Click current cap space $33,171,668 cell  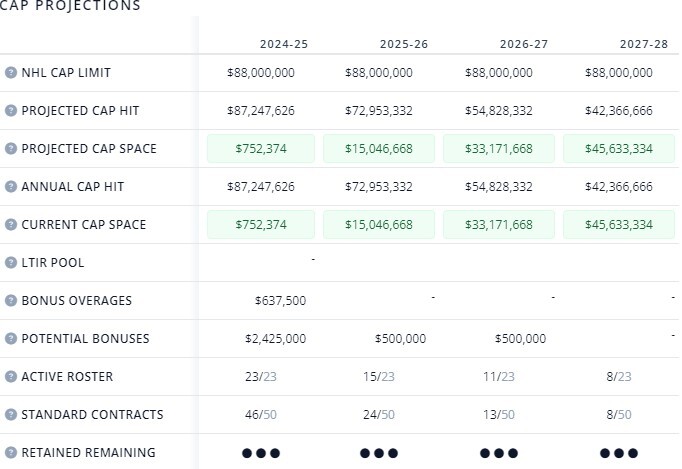pos(499,224)
